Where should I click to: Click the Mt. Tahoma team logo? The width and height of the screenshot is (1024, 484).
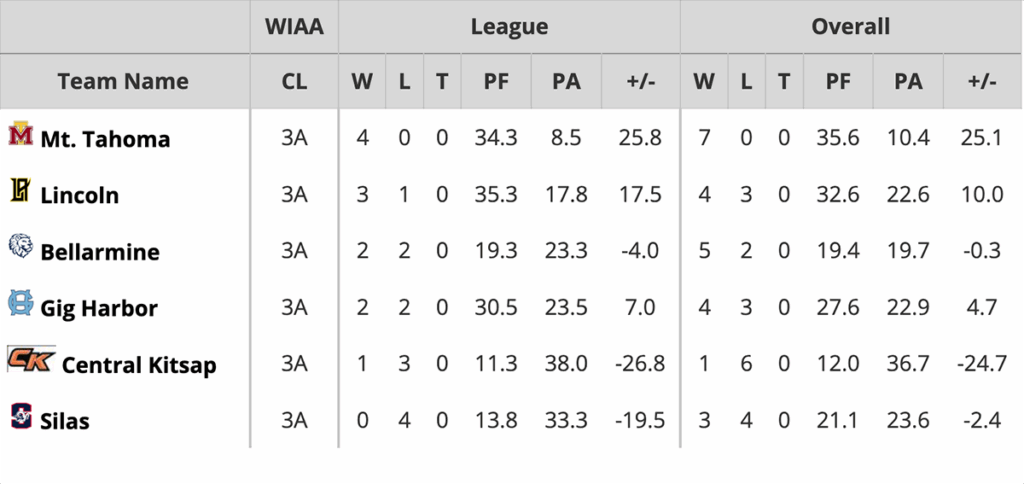[x=21, y=135]
